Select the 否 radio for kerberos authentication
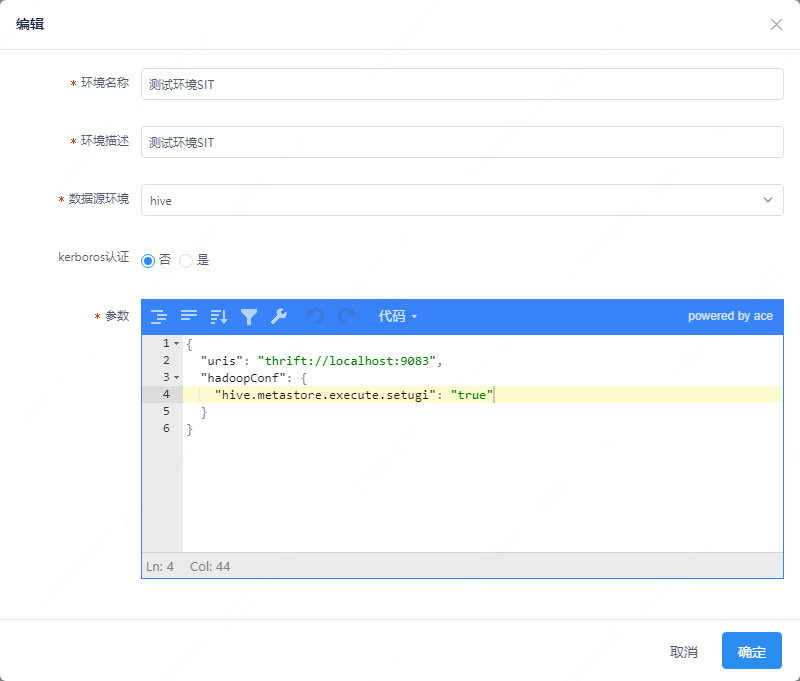Screen dimensions: 800x681 [x=148, y=260]
